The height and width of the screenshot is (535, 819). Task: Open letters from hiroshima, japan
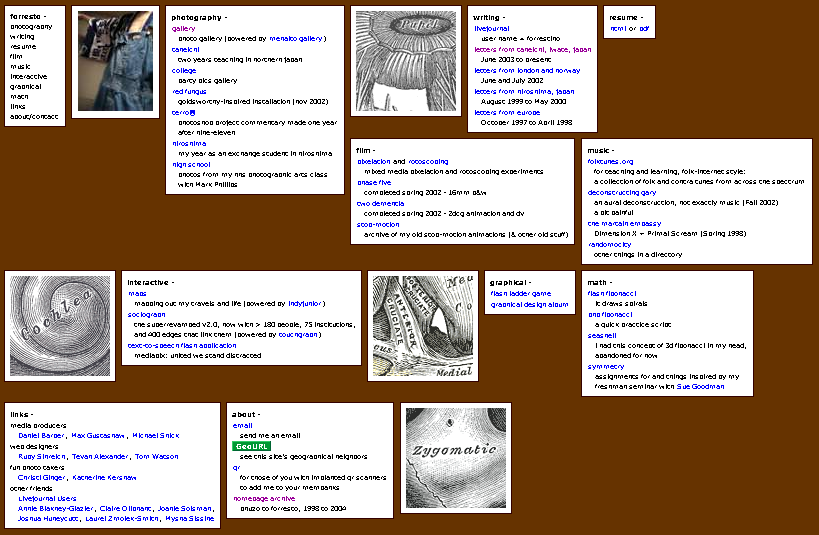524,91
